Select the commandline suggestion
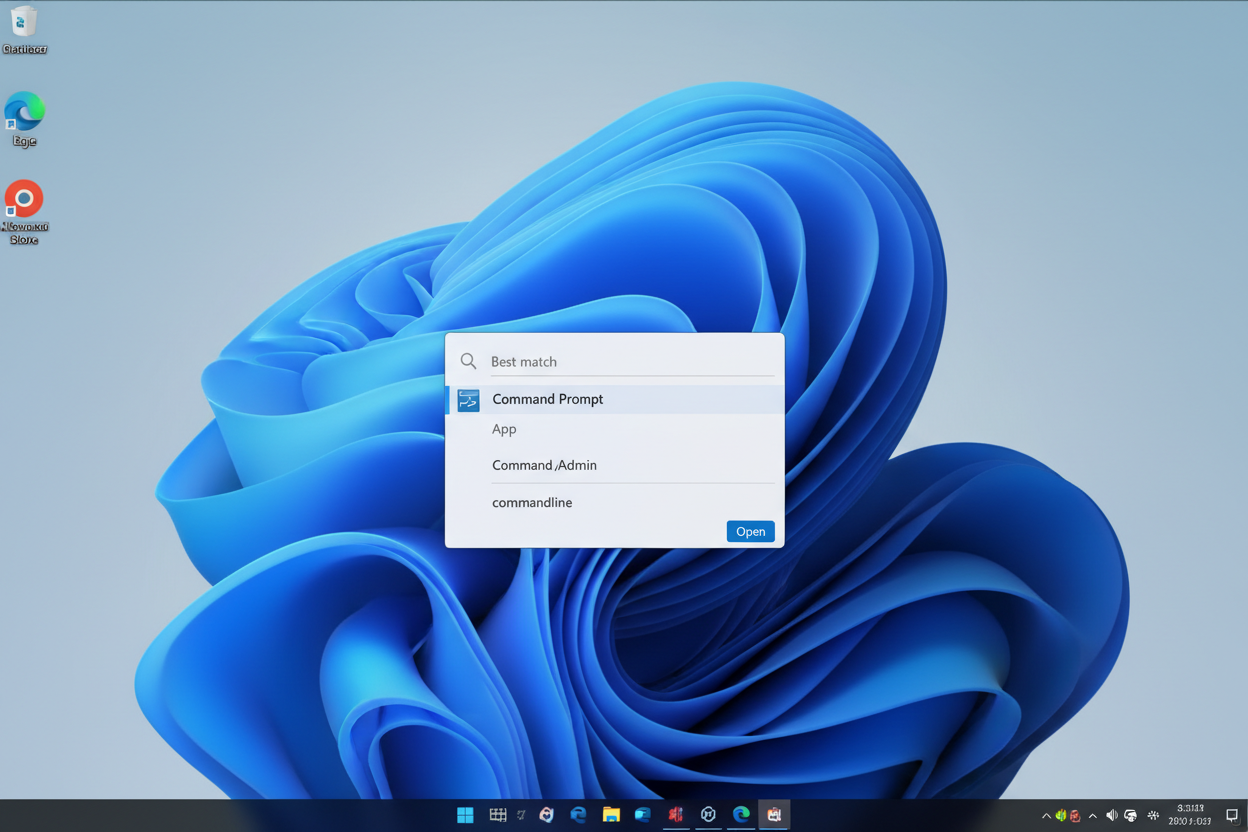 click(x=532, y=502)
